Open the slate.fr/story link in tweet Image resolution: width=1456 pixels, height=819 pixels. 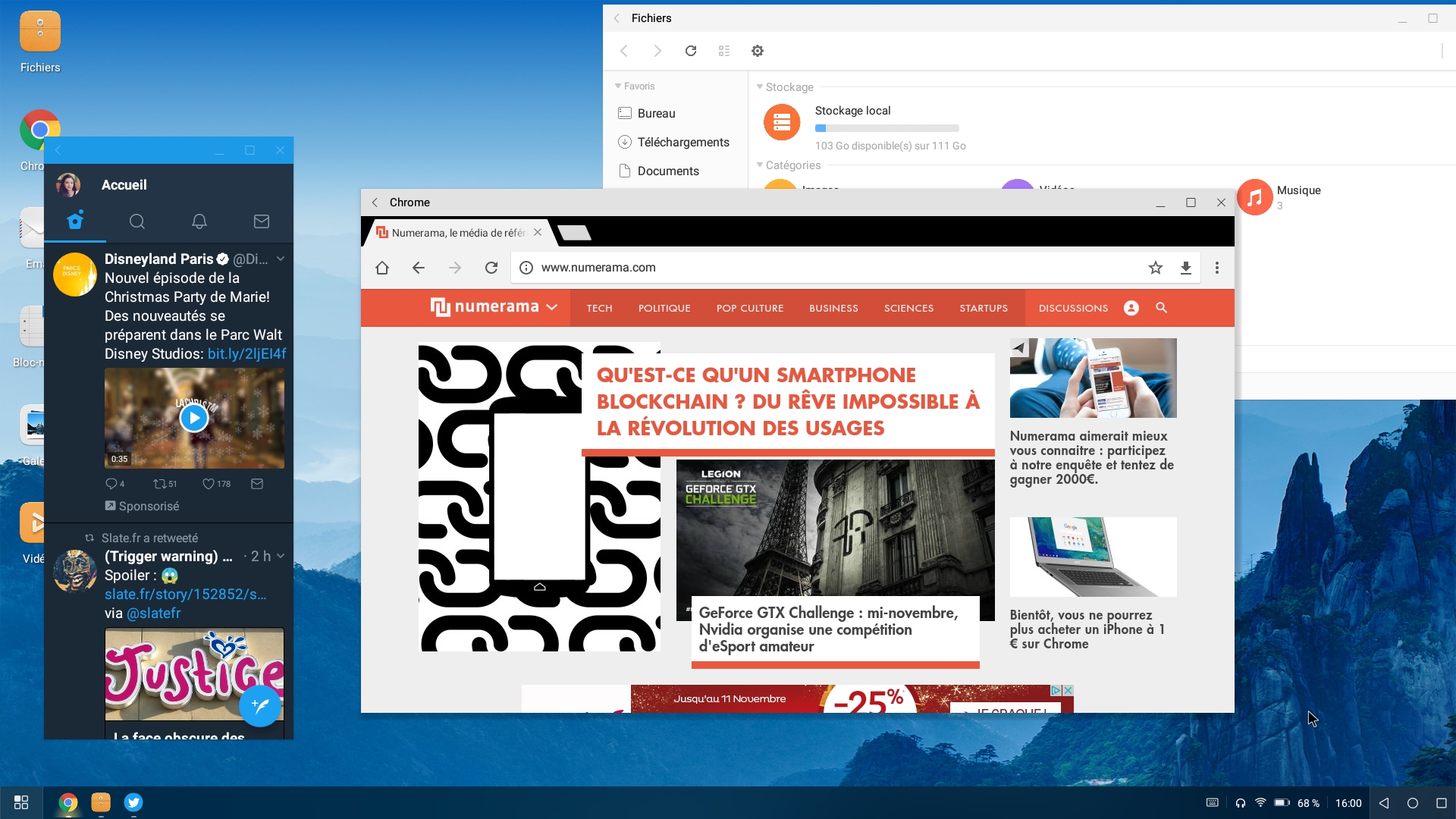[x=186, y=595]
